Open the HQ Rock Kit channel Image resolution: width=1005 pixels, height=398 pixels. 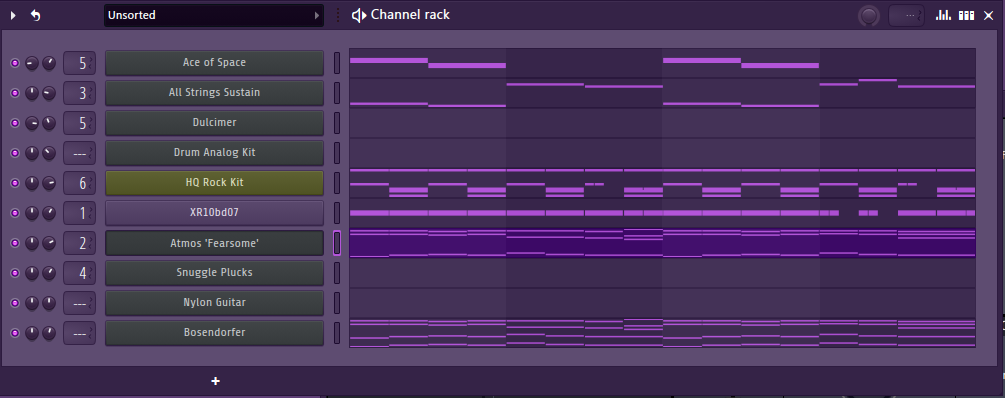click(214, 183)
